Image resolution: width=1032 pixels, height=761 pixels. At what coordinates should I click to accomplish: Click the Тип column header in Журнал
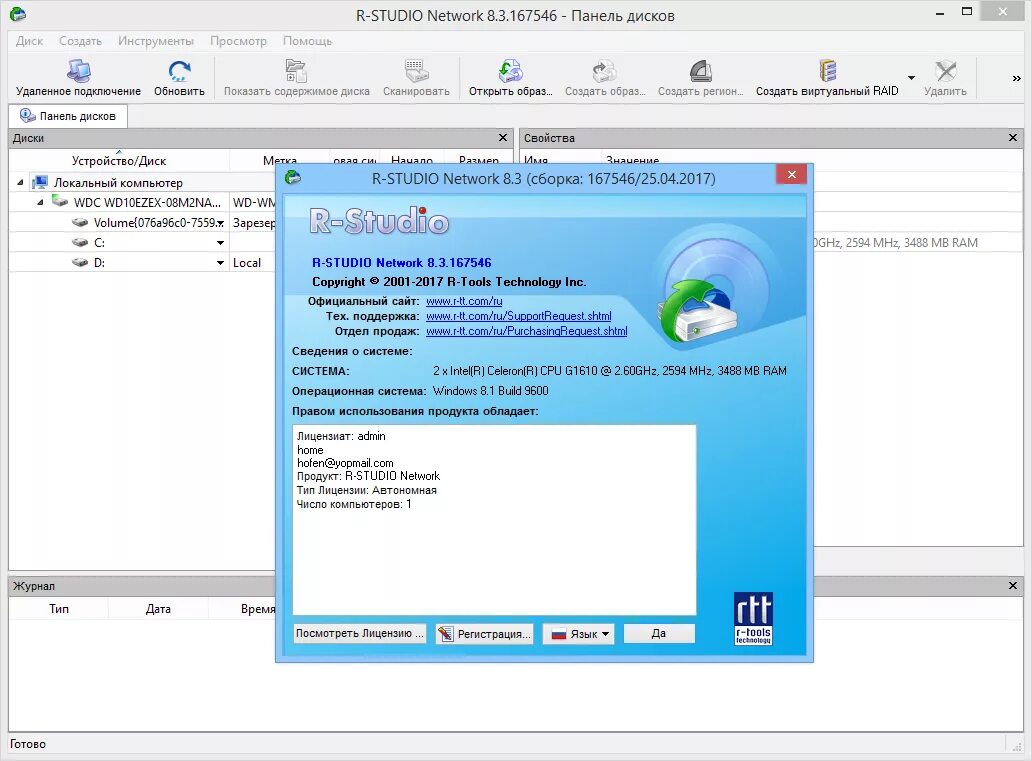click(x=59, y=609)
